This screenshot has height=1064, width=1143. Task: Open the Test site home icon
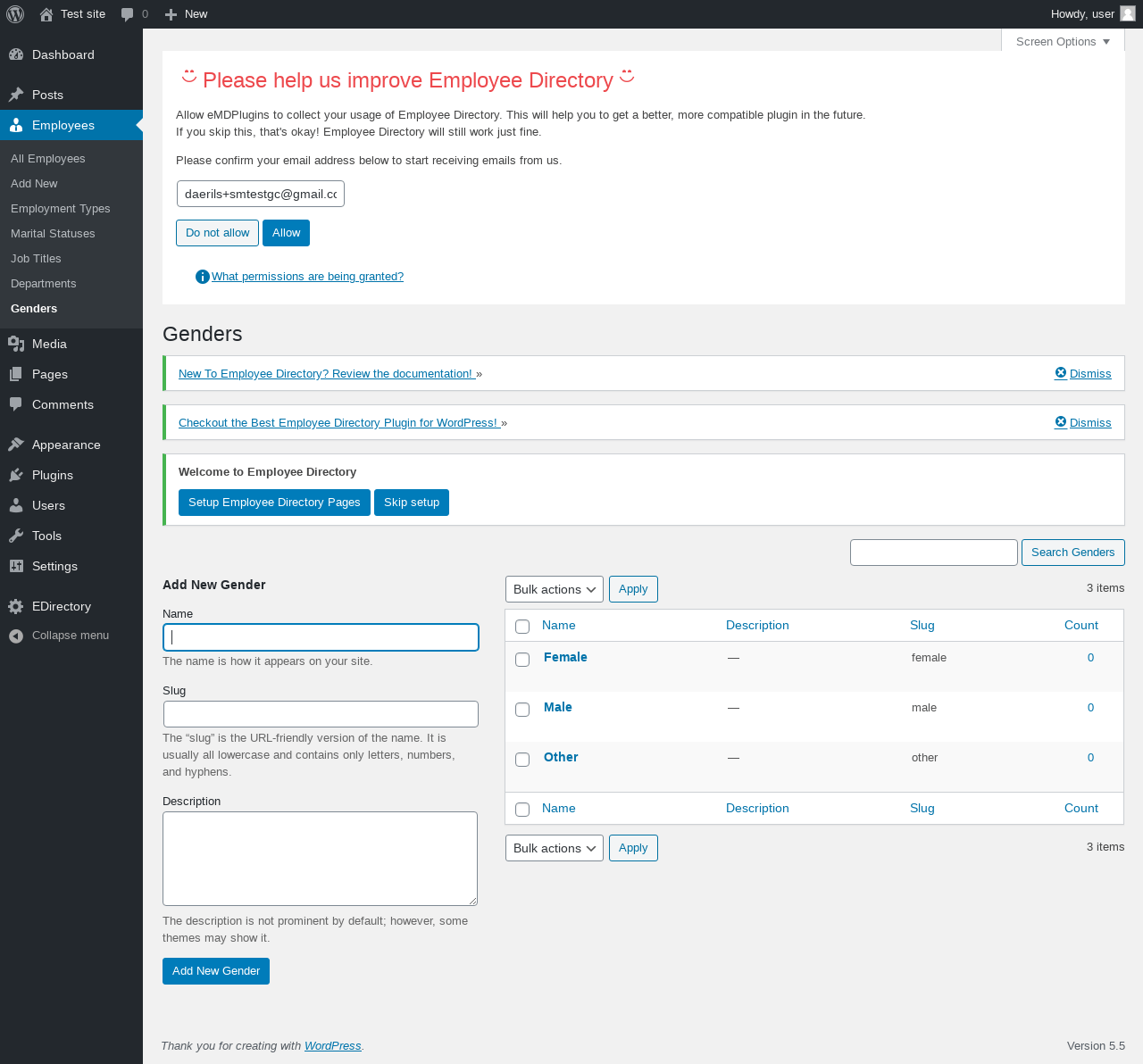coord(46,14)
